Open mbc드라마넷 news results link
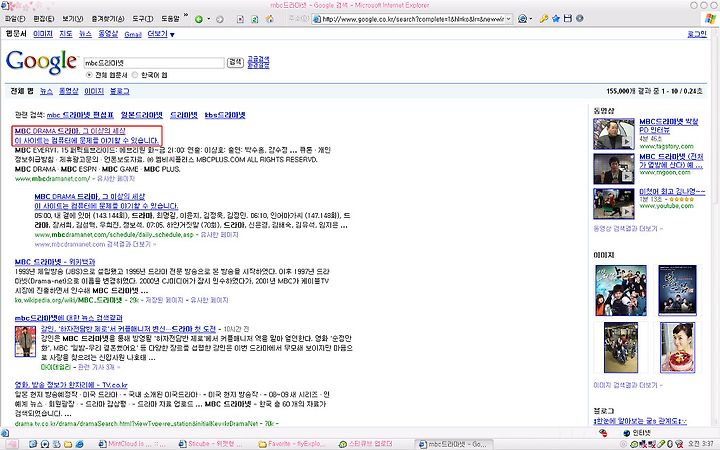This screenshot has width=720, height=450. 69,318
